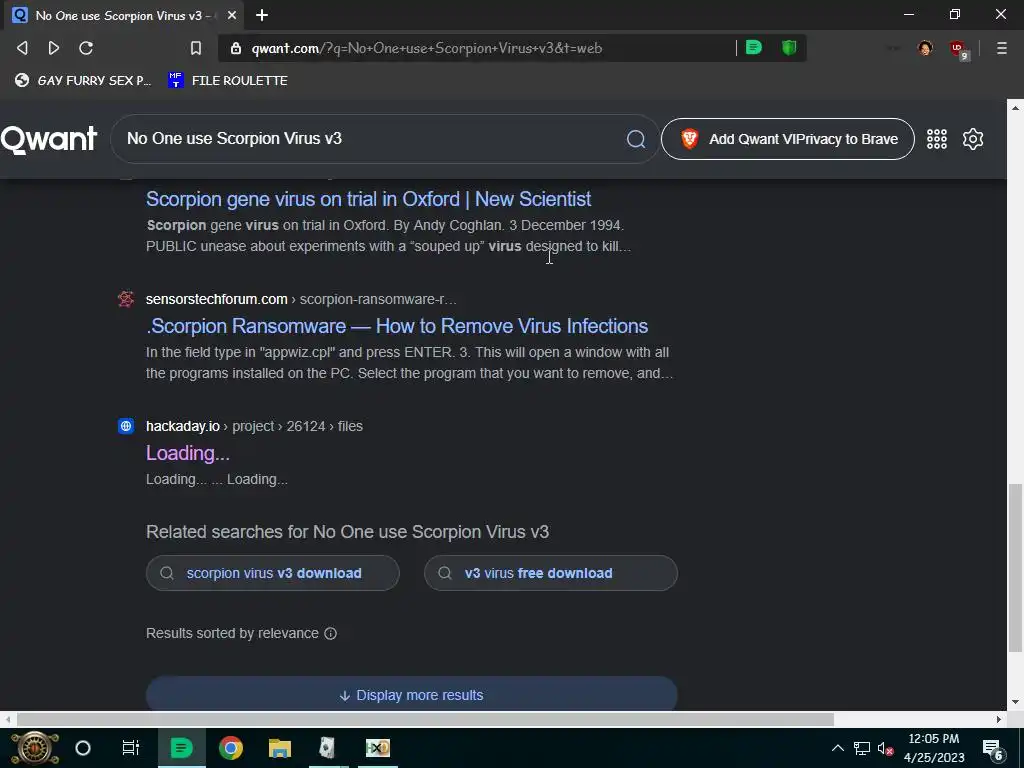The height and width of the screenshot is (768, 1024).
Task: Show hidden system tray icons
Action: point(837,748)
